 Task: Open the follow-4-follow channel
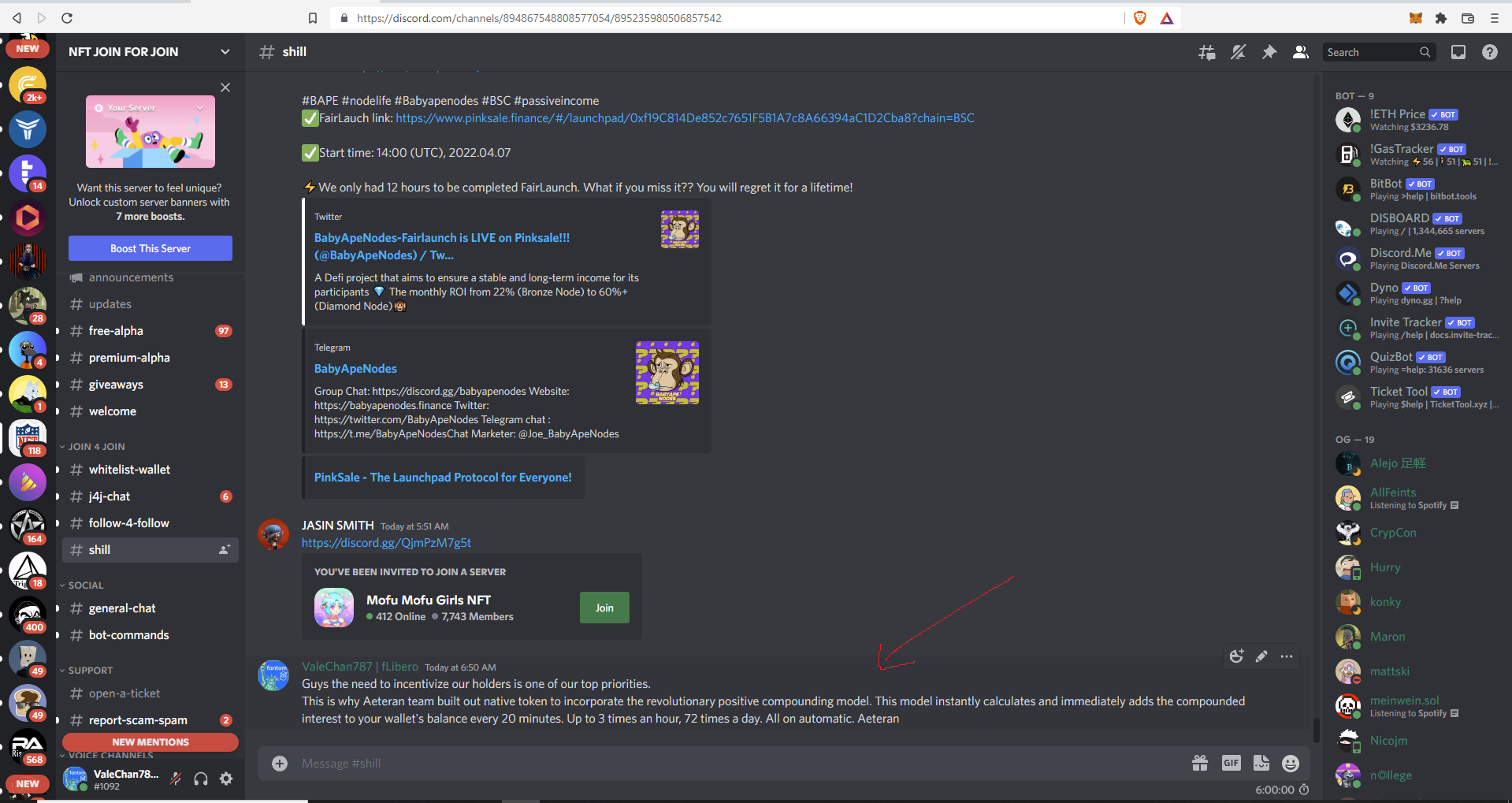coord(150,523)
